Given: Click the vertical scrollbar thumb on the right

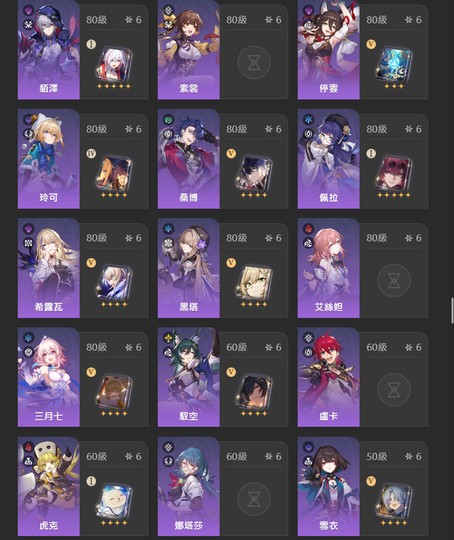Looking at the screenshot, I should click(x=452, y=311).
